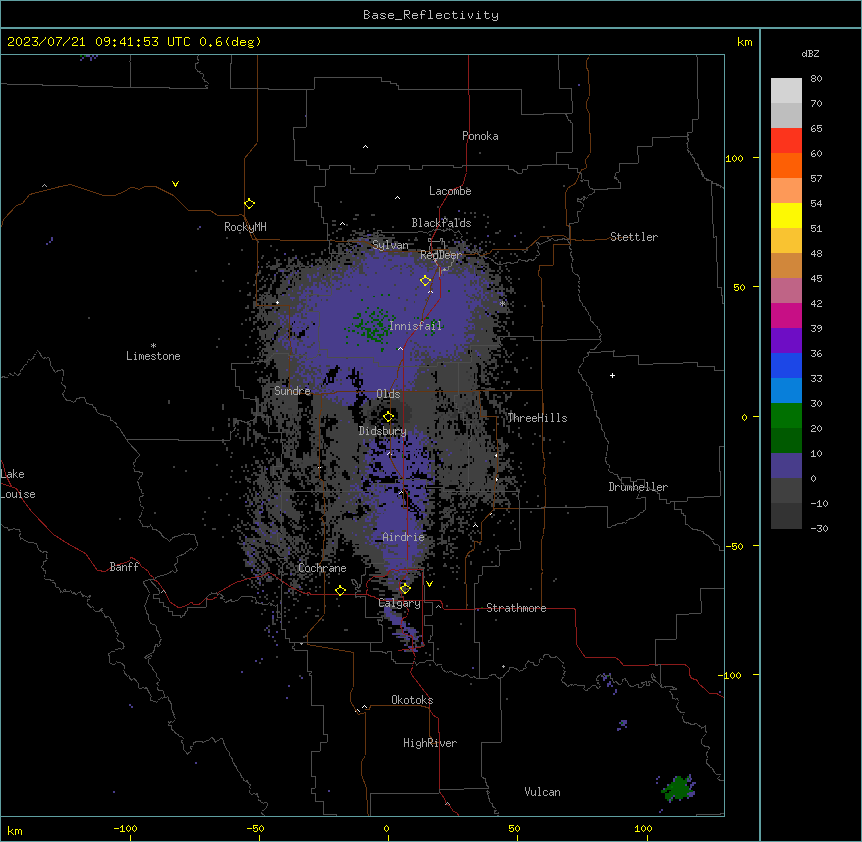The width and height of the screenshot is (862, 842).
Task: Click the Base_Reflectivity title text
Action: point(431,15)
